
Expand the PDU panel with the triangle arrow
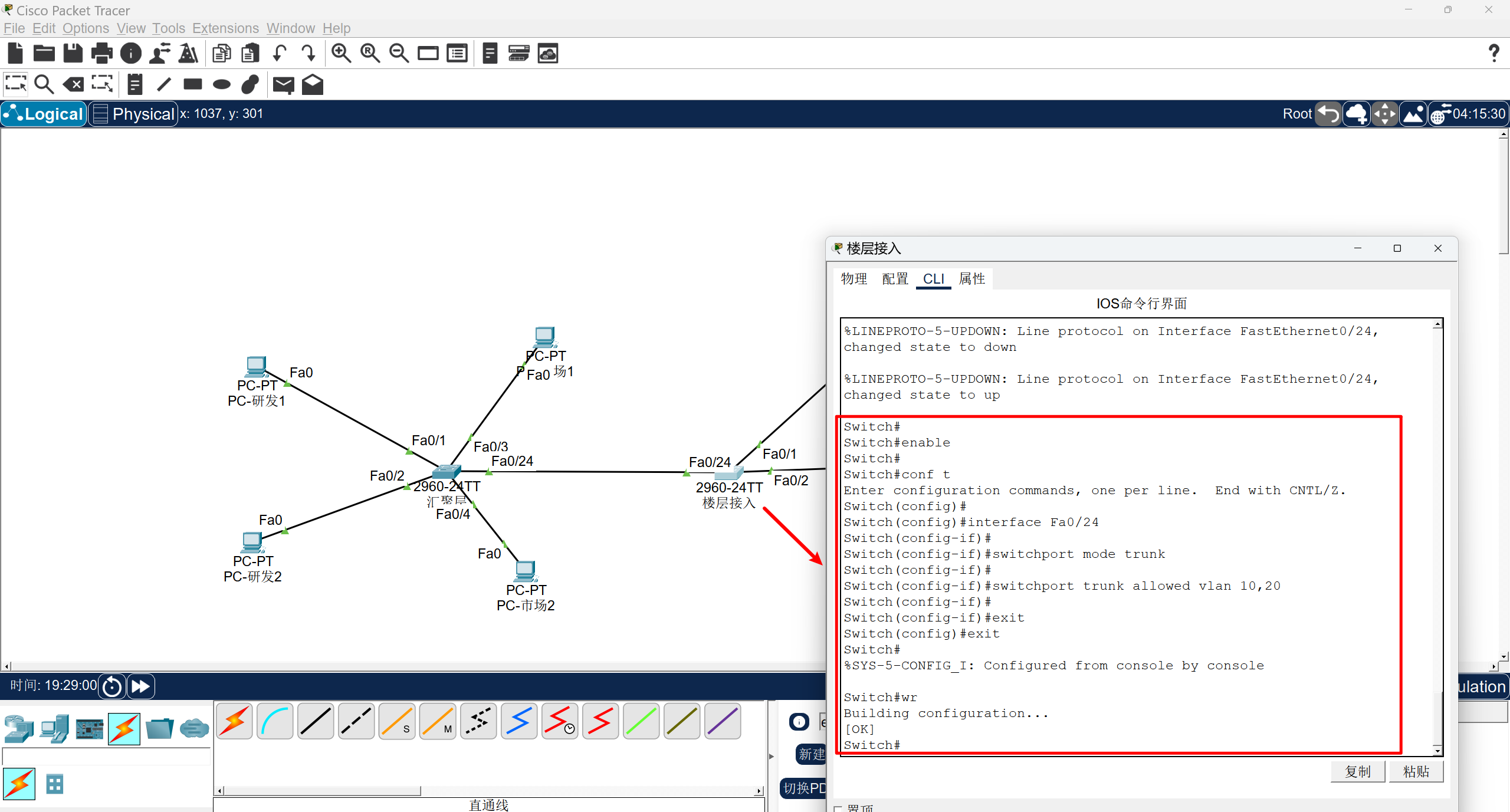[x=771, y=756]
